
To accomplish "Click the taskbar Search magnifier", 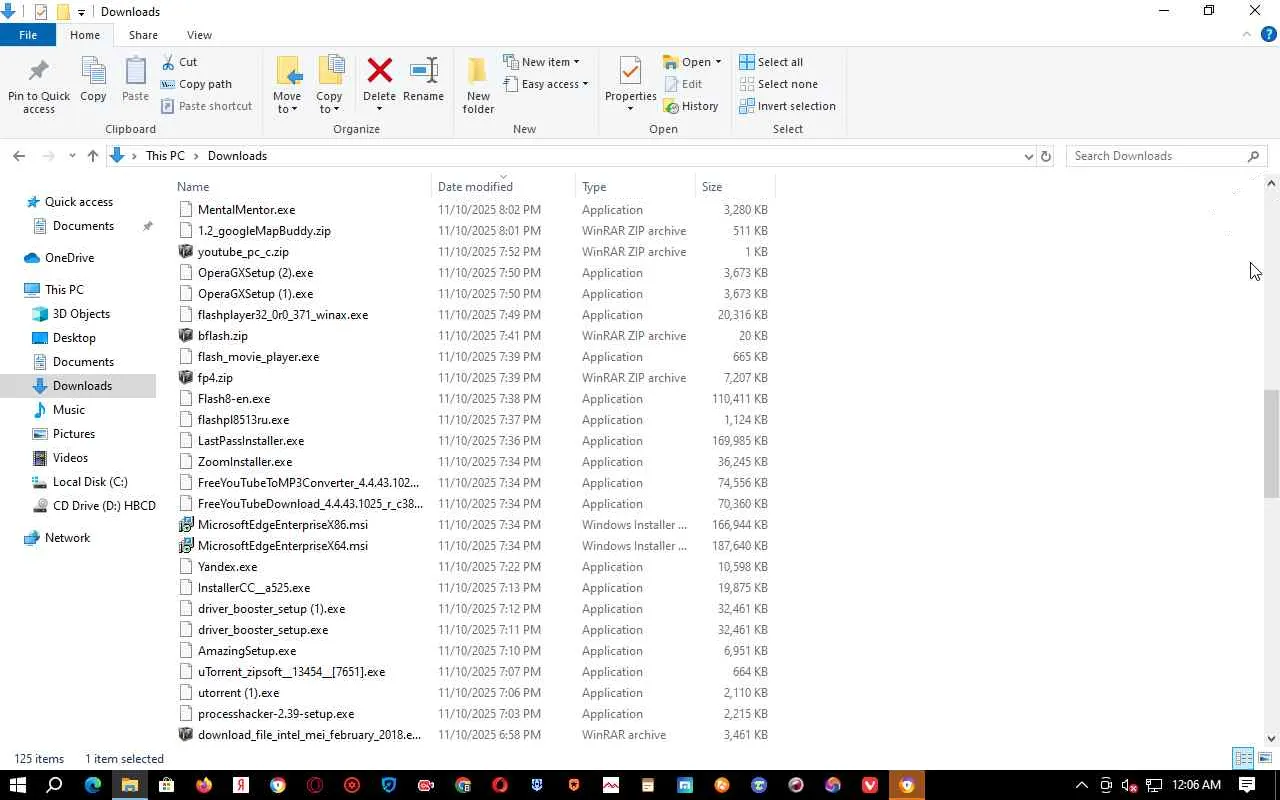I will (55, 785).
